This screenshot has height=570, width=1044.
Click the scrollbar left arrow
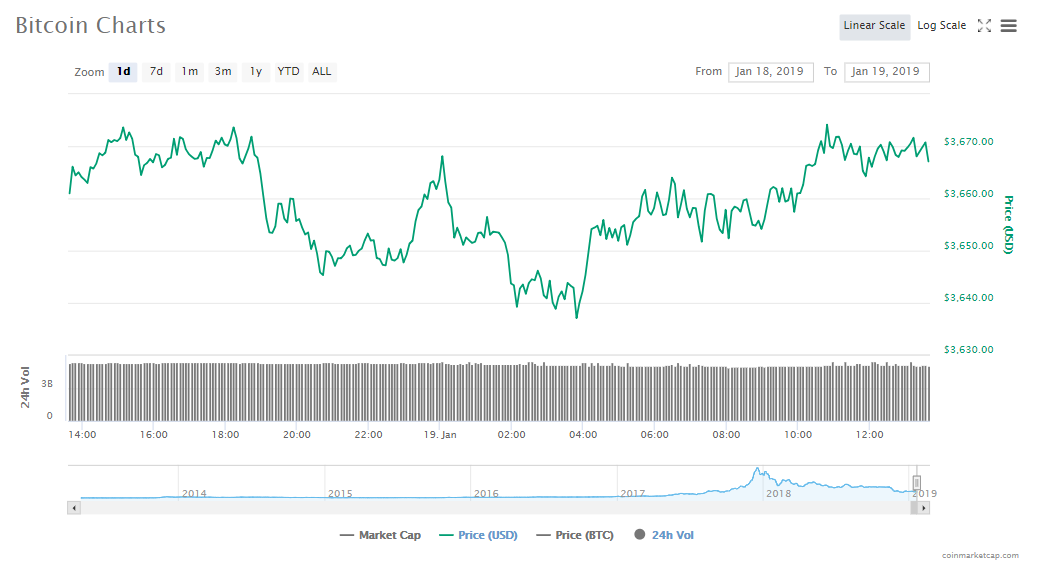click(x=73, y=508)
